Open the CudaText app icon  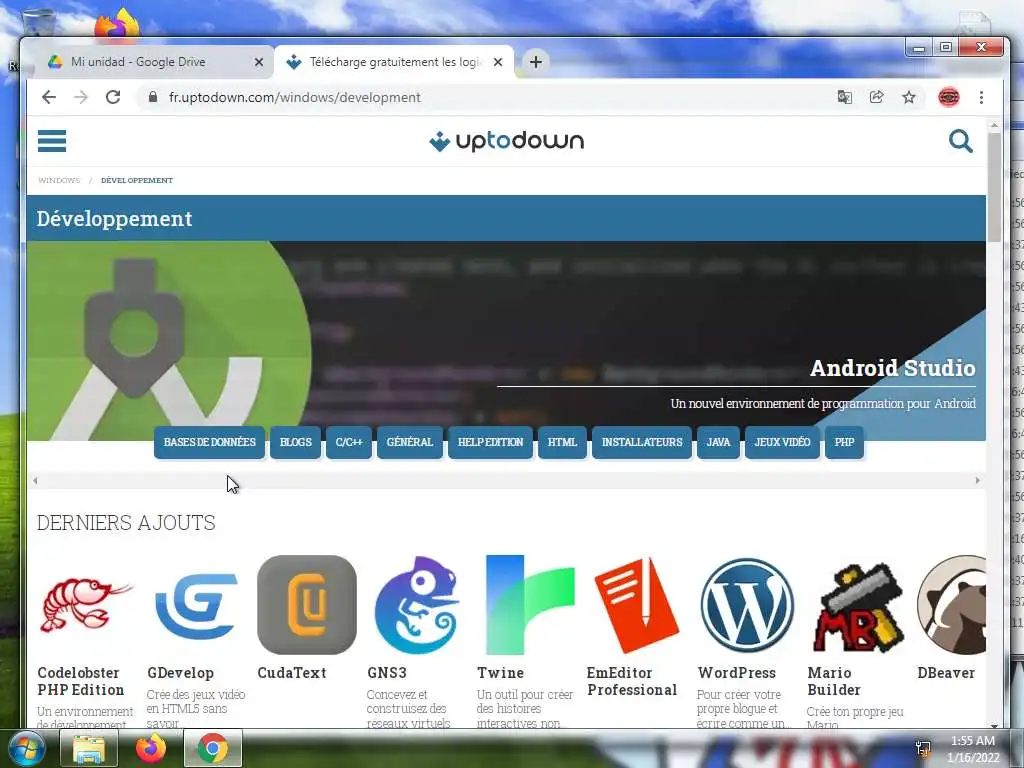tap(307, 605)
